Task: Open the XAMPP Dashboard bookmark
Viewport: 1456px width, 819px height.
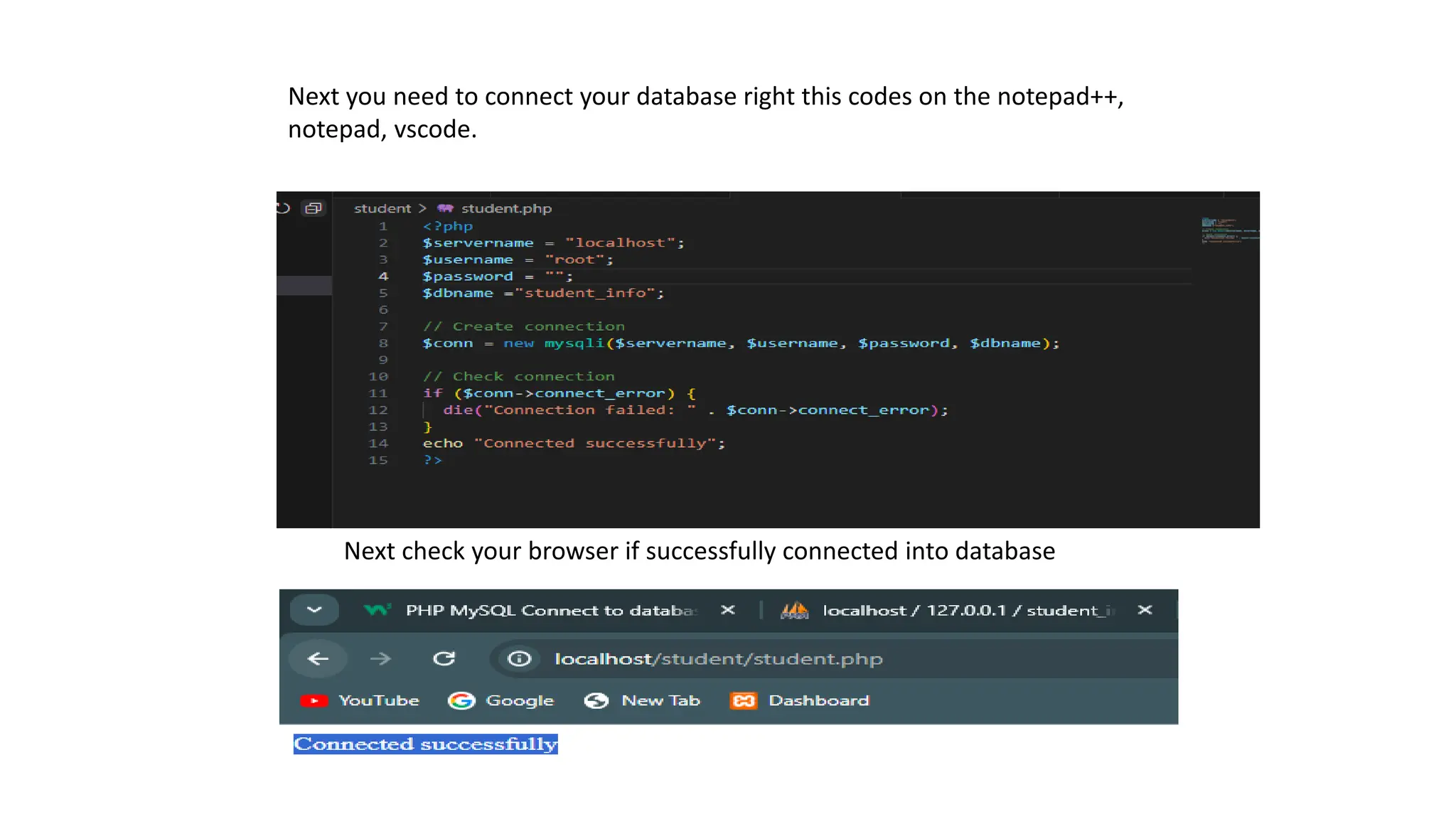Action: point(800,701)
